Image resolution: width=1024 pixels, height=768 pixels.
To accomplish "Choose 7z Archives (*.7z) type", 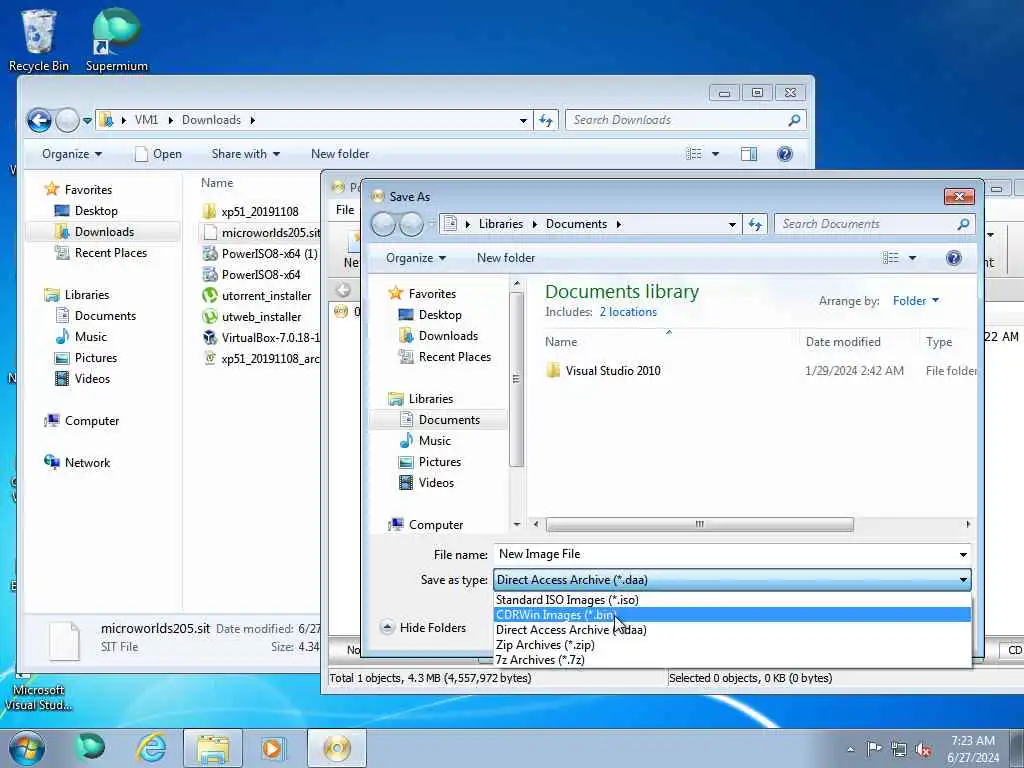I will [732, 660].
